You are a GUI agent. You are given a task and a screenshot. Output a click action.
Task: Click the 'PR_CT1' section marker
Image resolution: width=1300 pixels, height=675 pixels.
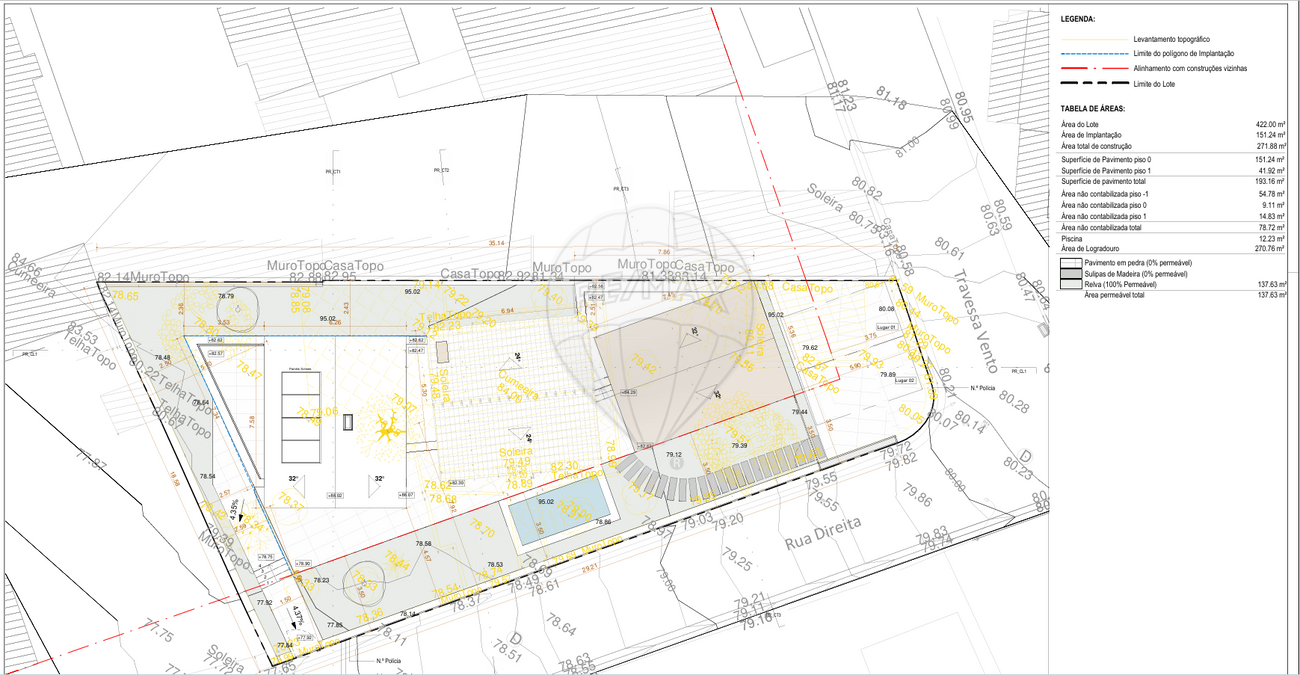333,172
